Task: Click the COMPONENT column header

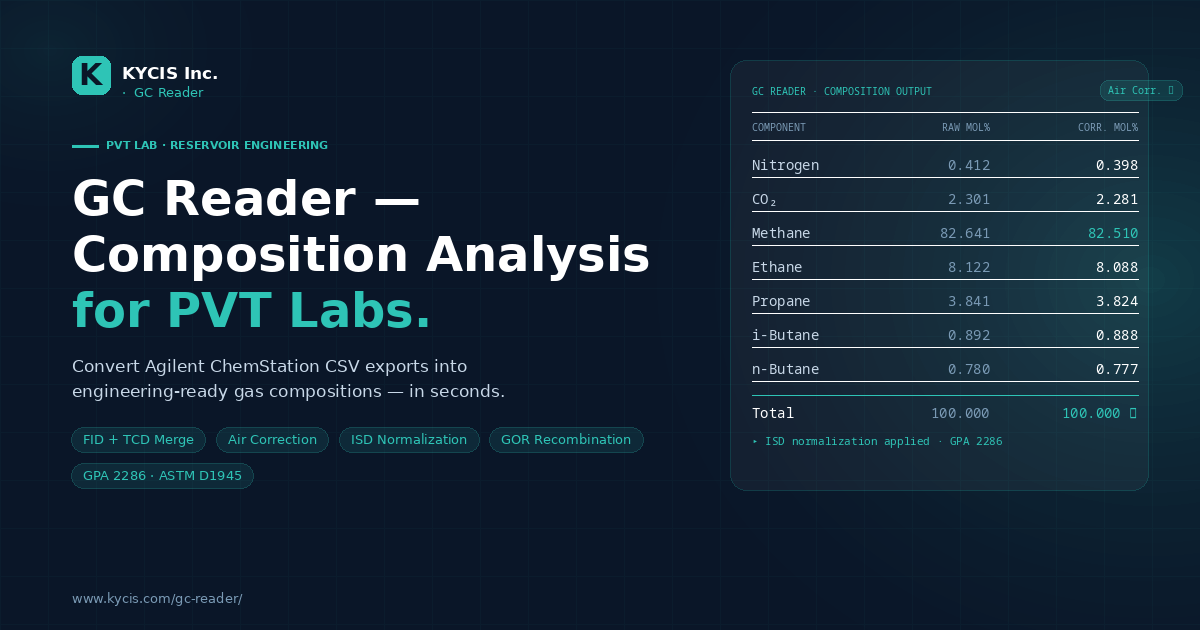Action: (779, 128)
